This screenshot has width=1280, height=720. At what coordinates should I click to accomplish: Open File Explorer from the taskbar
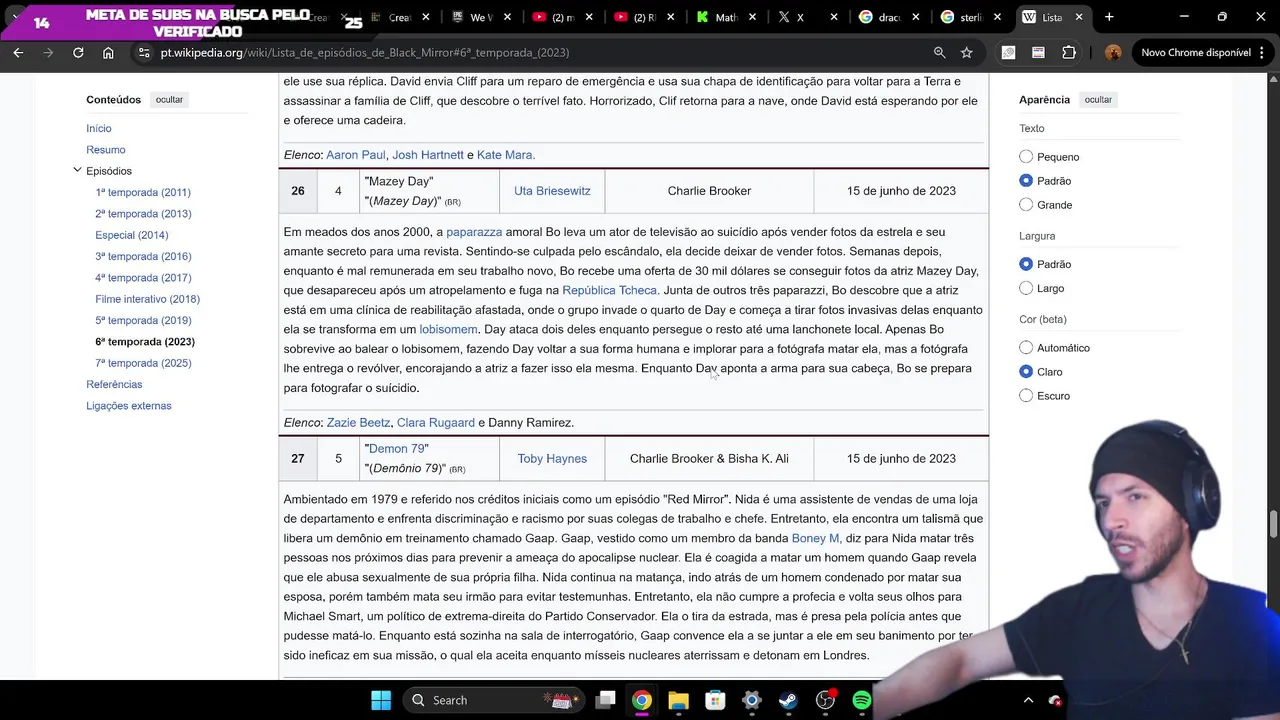678,700
